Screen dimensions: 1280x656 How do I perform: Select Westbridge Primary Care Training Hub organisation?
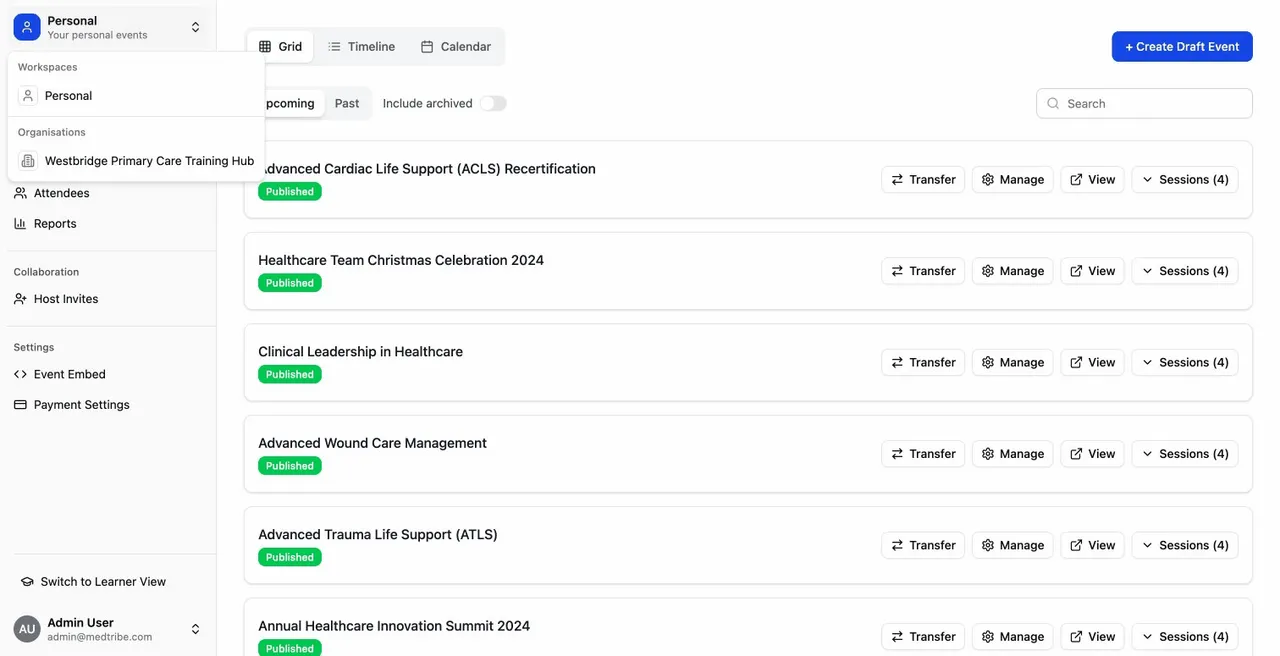click(148, 160)
